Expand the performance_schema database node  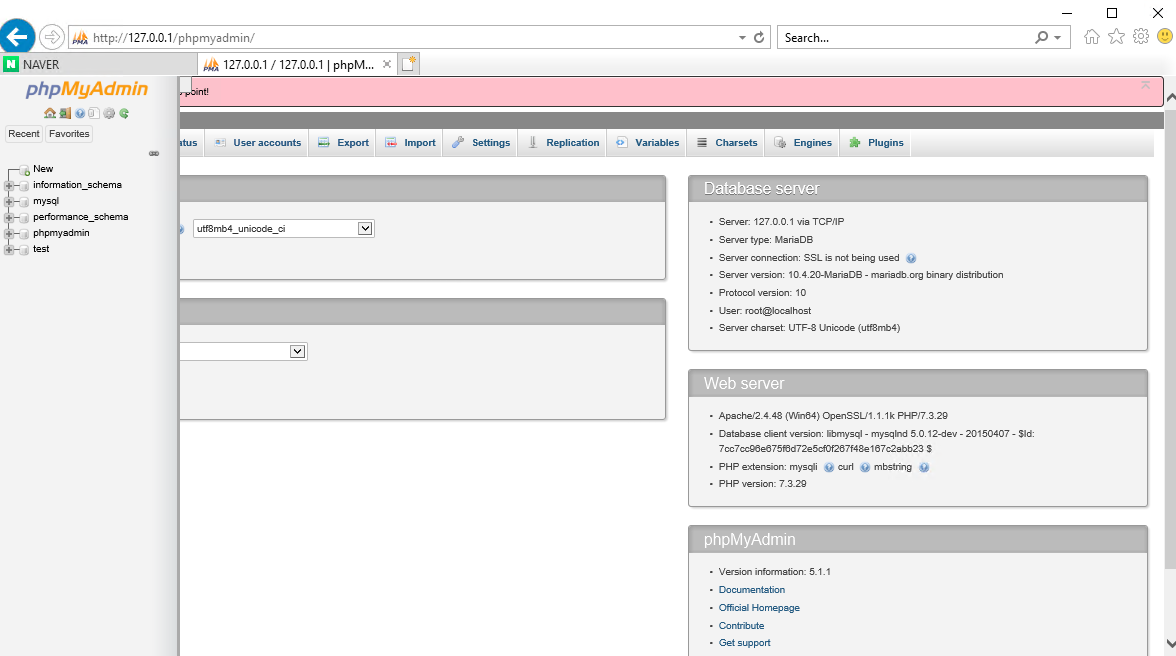click(x=9, y=217)
